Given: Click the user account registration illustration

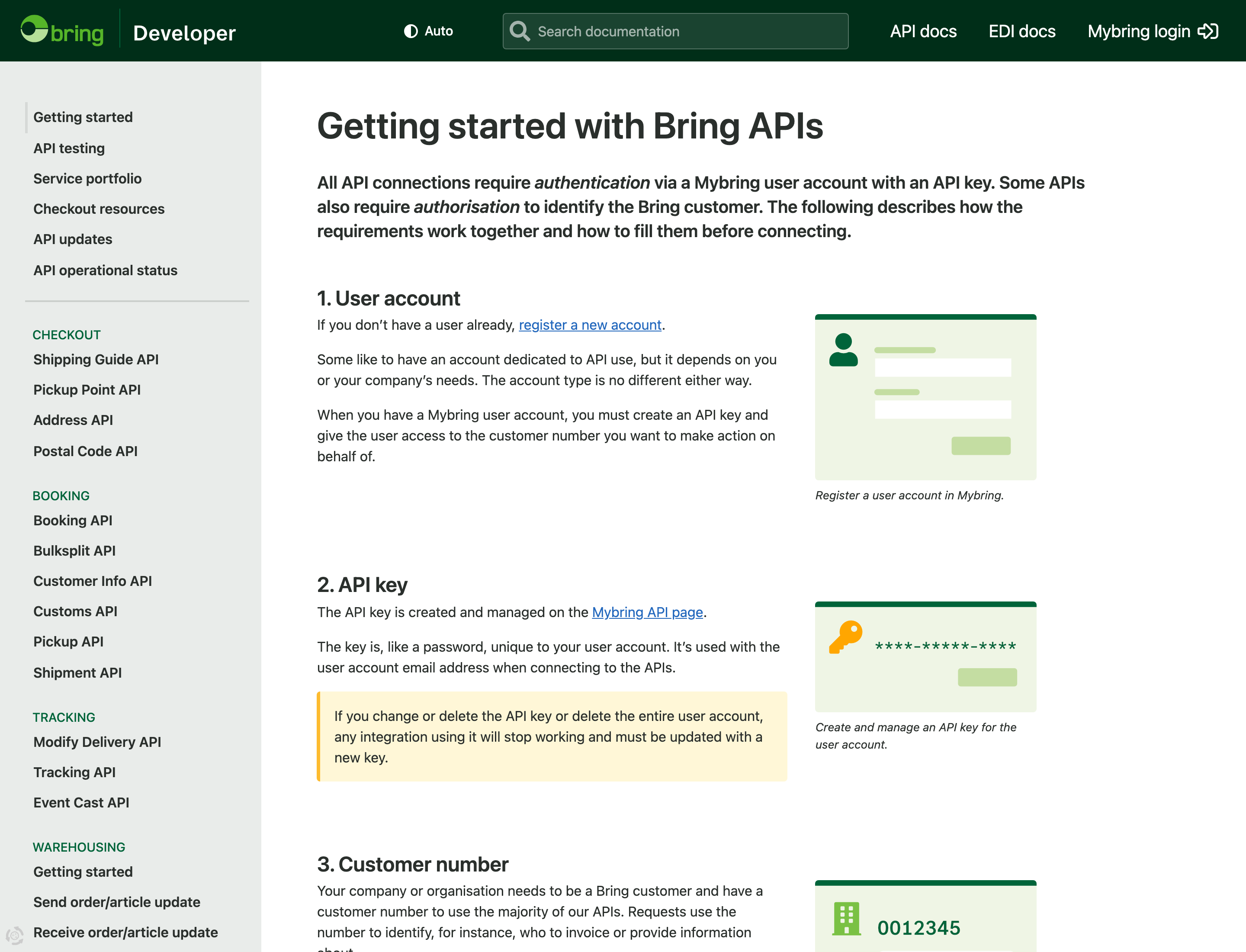Looking at the screenshot, I should coord(925,397).
